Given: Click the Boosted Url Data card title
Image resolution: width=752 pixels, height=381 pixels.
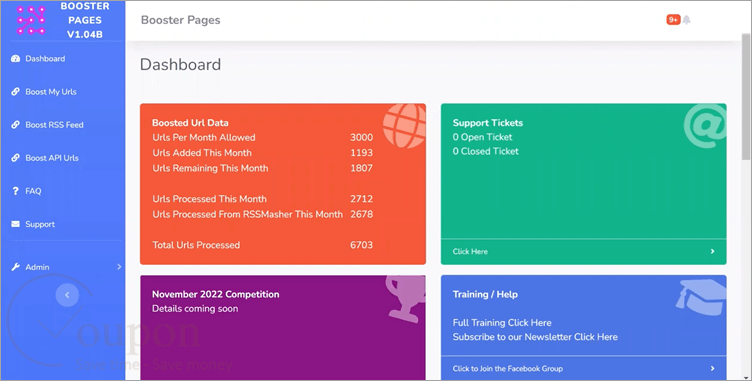Looking at the screenshot, I should (x=190, y=123).
